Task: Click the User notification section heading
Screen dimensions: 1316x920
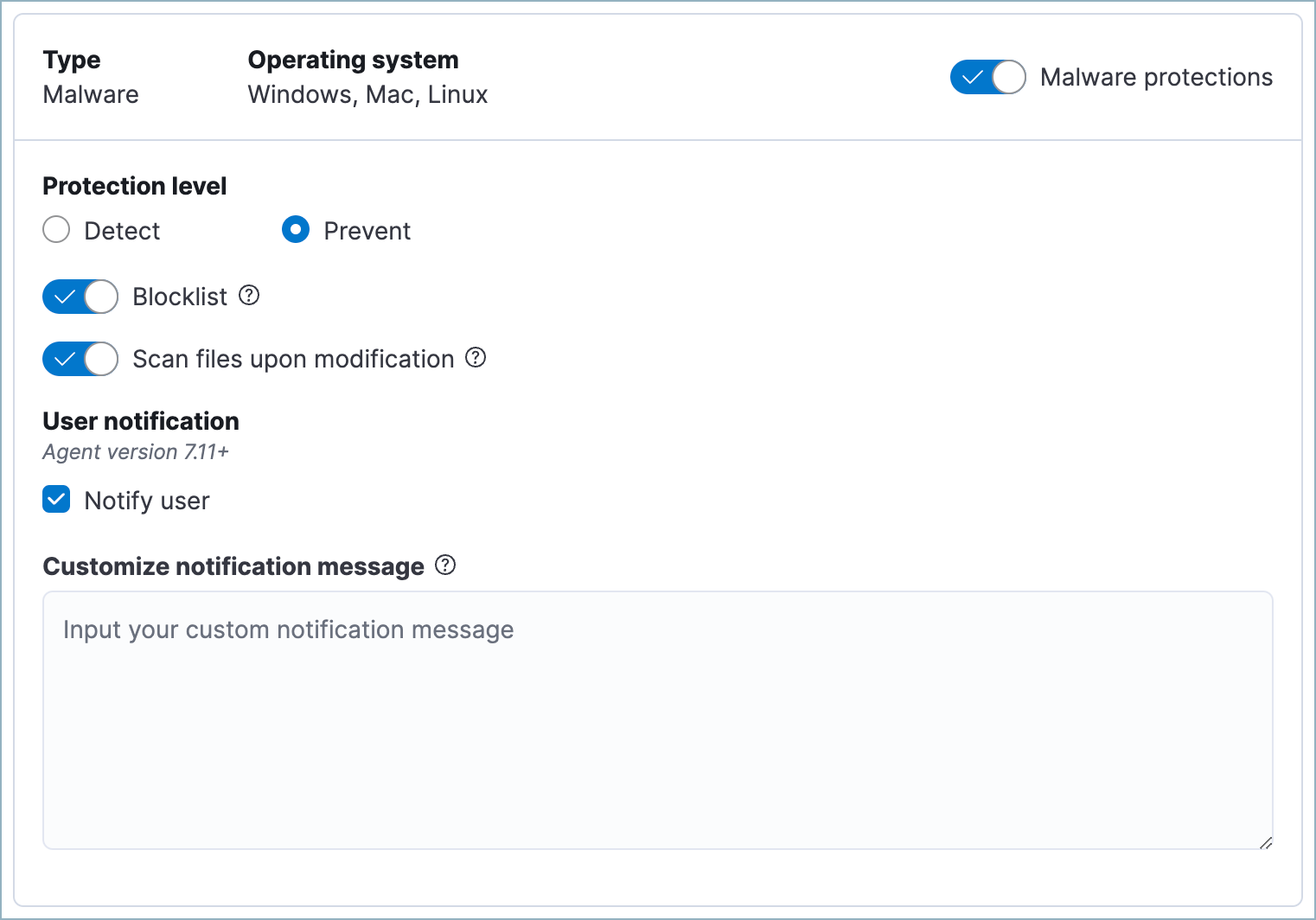Action: [140, 421]
